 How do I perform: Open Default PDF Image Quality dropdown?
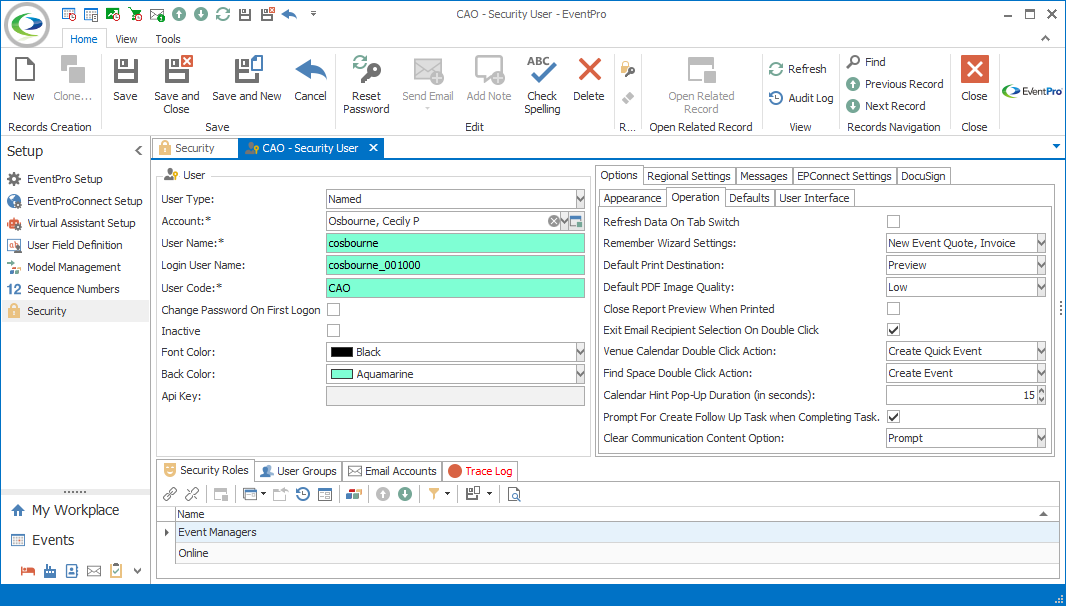1041,287
